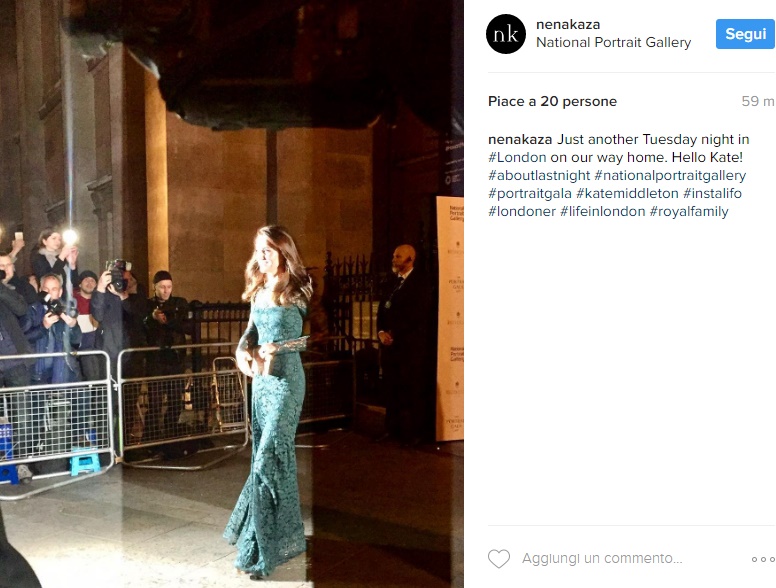This screenshot has height=588, width=776.
Task: Open the #londoner hashtag
Action: [522, 211]
